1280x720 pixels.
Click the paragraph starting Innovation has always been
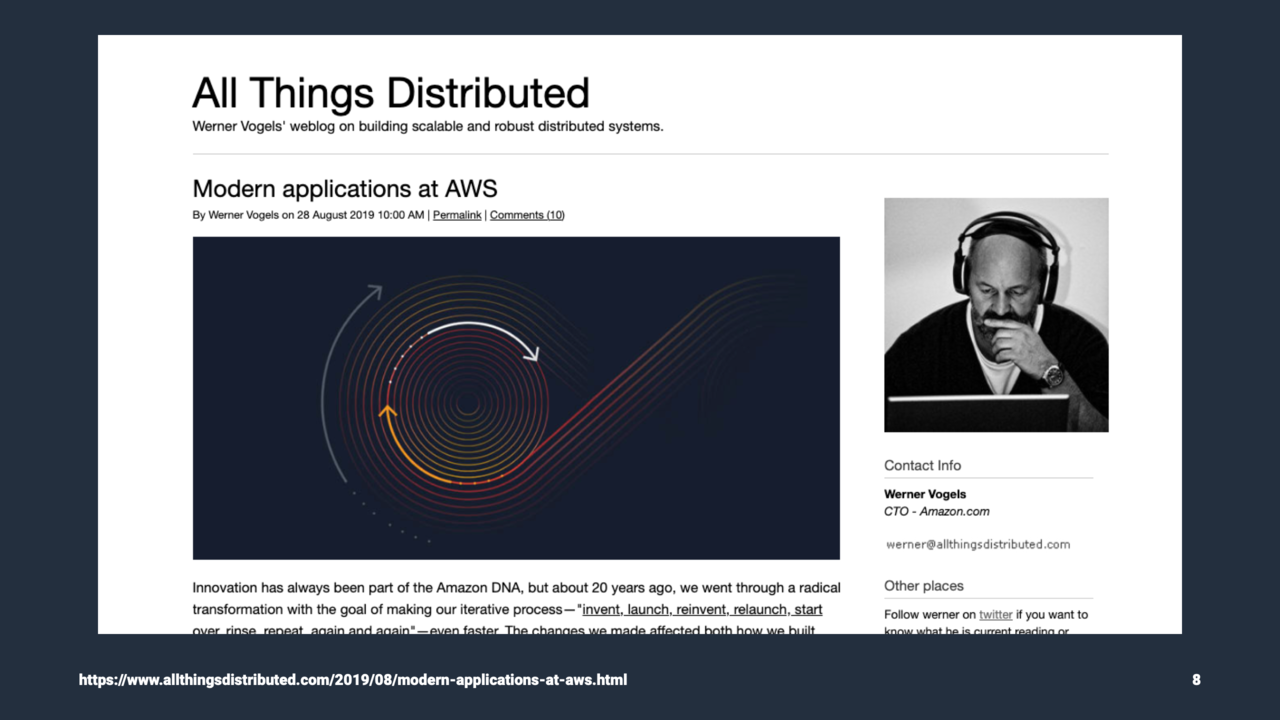pos(516,609)
